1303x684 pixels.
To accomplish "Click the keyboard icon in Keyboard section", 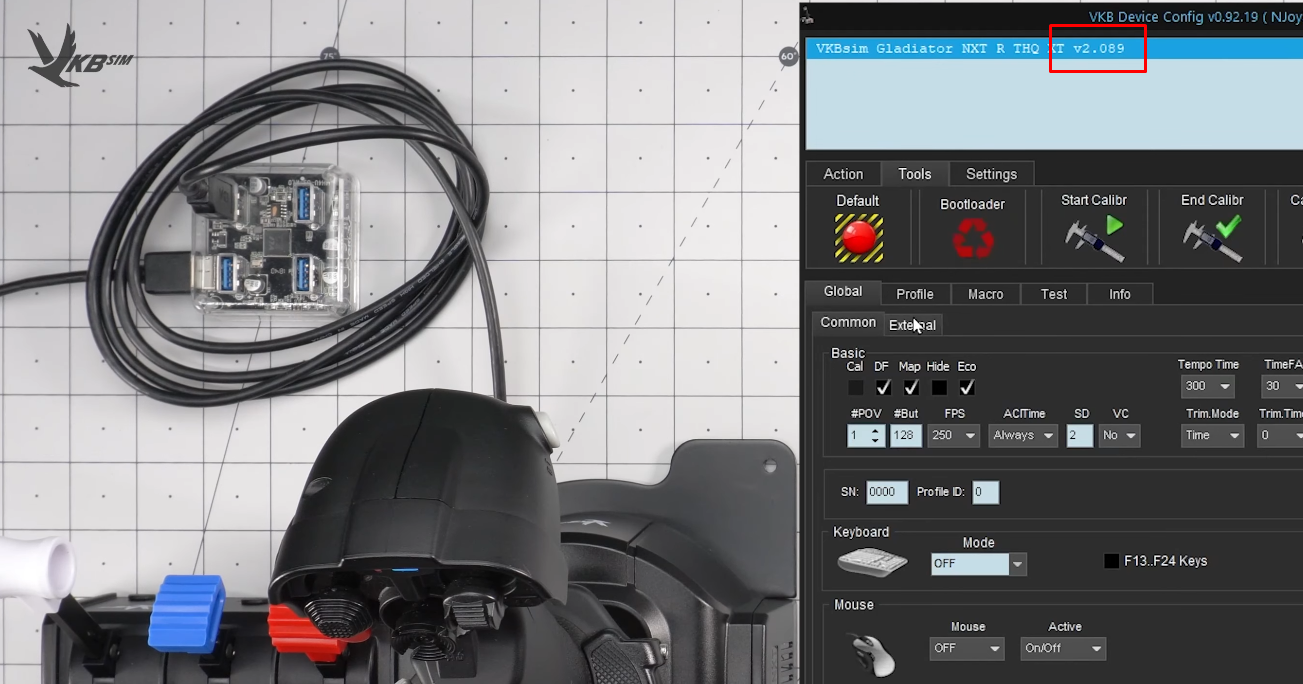I will [872, 562].
